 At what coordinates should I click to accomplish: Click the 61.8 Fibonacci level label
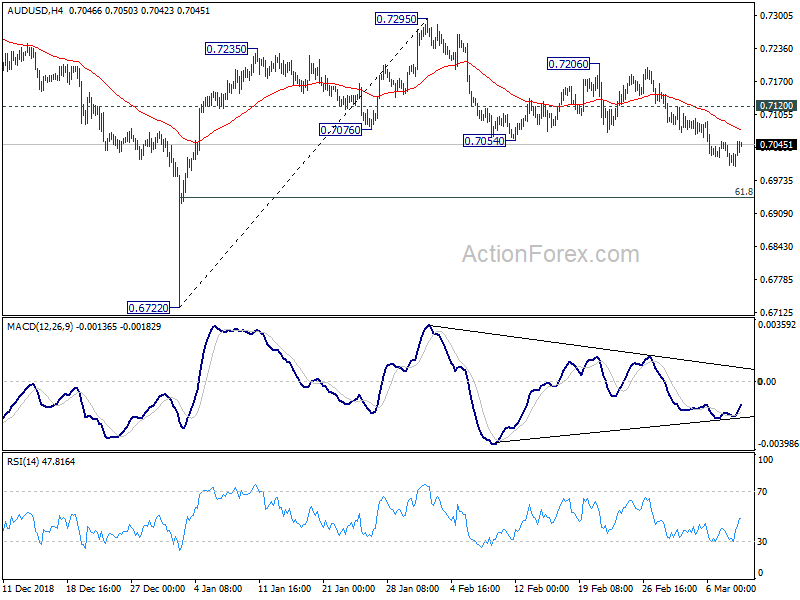[743, 192]
